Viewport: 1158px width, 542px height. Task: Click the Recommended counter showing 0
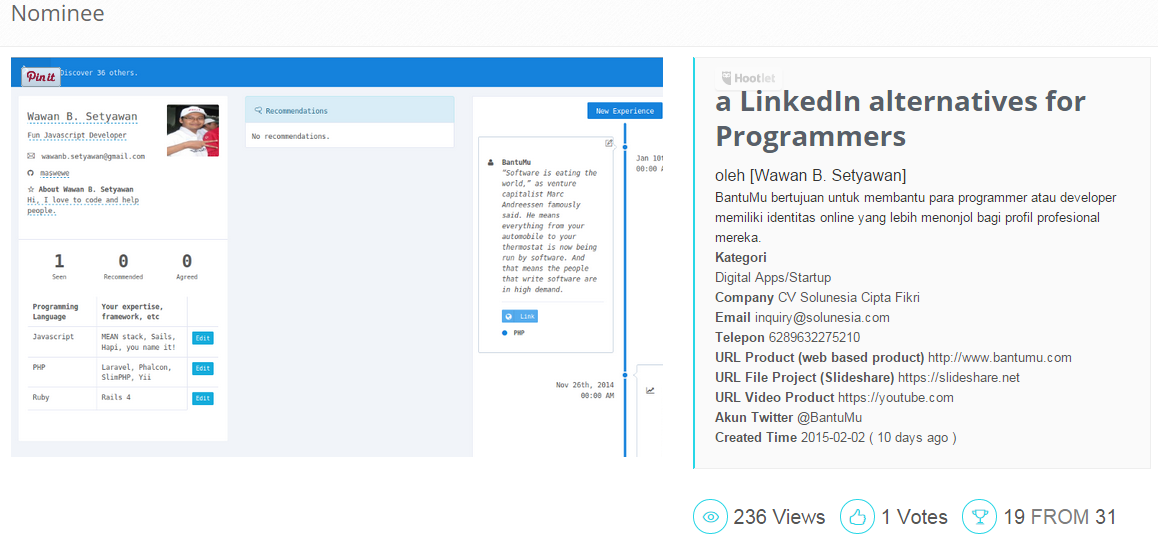[x=123, y=267]
